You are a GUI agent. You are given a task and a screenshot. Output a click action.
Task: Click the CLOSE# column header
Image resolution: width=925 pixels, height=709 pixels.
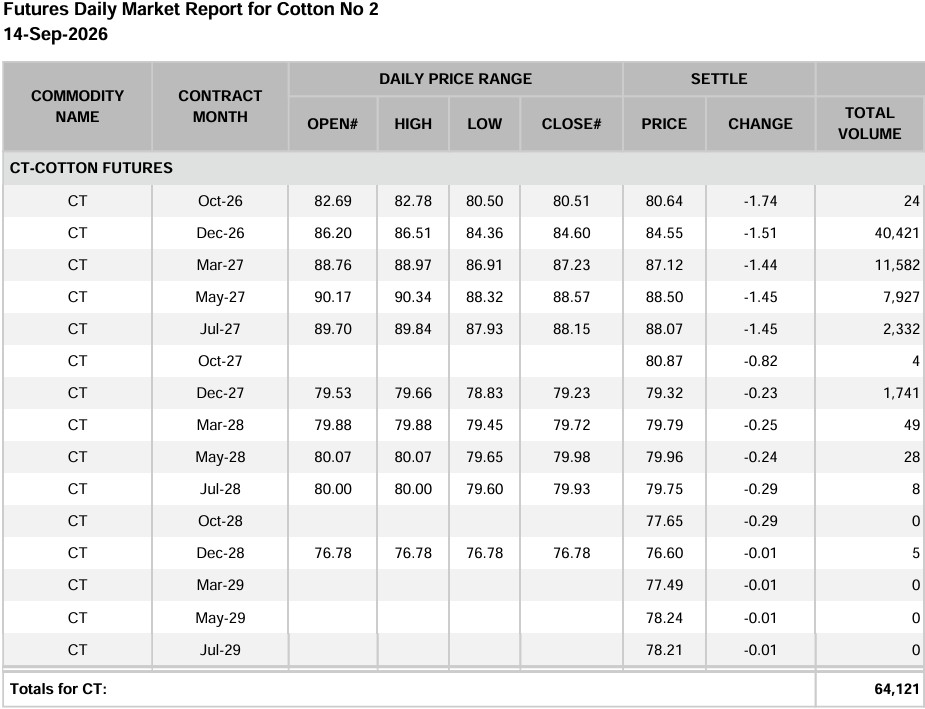click(x=571, y=124)
